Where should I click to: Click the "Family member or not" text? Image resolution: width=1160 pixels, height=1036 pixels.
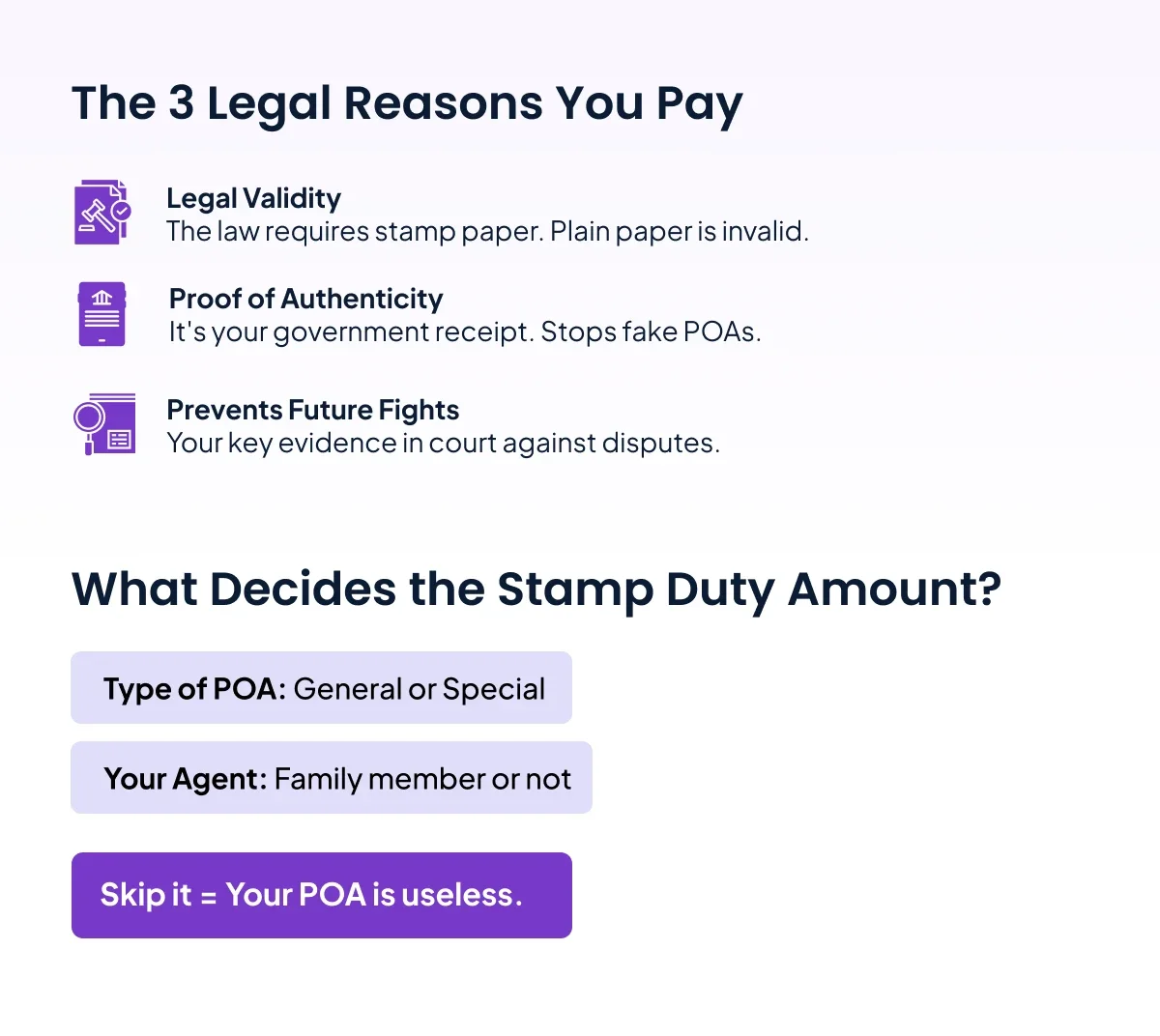tap(422, 779)
